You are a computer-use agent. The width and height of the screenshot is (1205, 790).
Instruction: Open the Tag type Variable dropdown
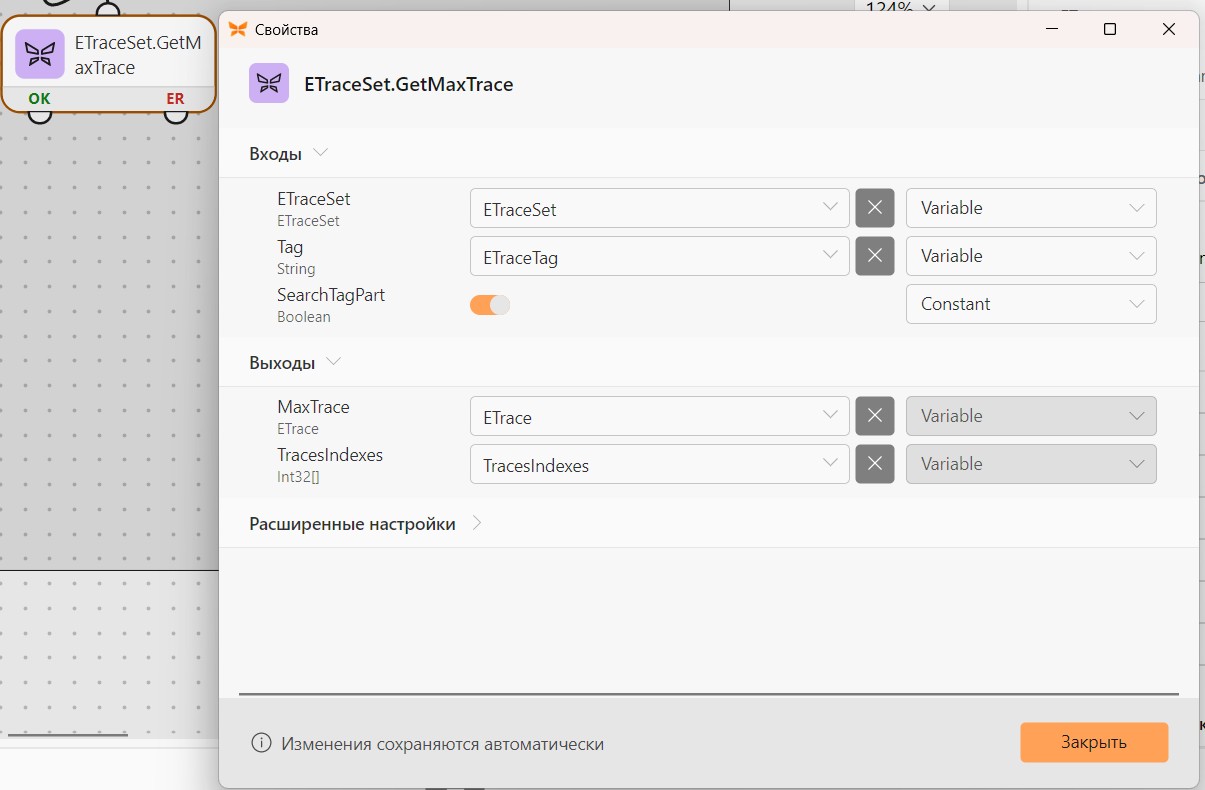click(x=1031, y=256)
